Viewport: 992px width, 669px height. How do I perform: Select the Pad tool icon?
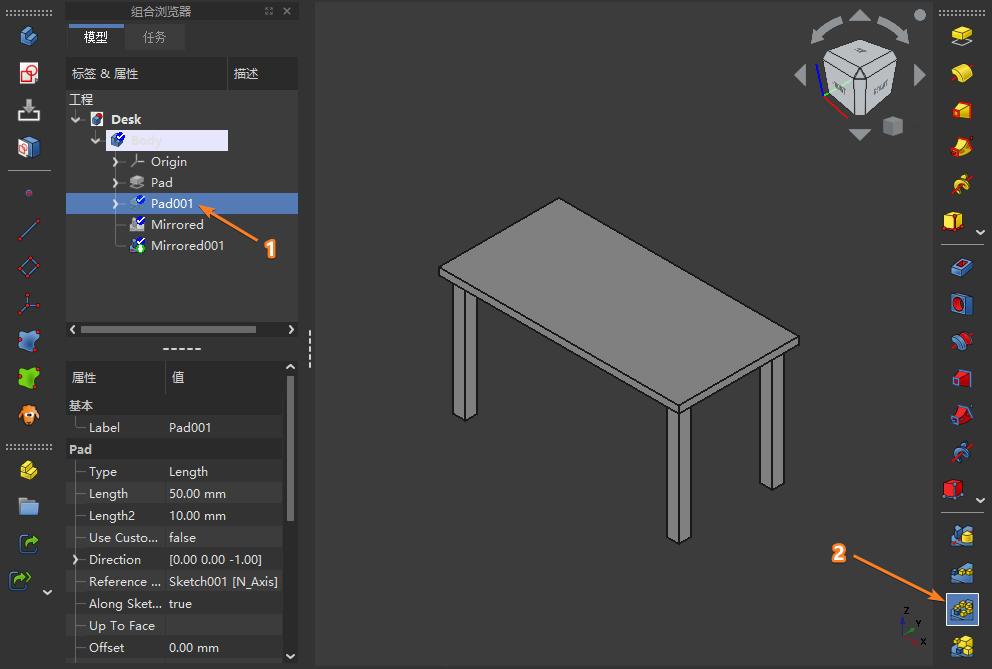(962, 37)
